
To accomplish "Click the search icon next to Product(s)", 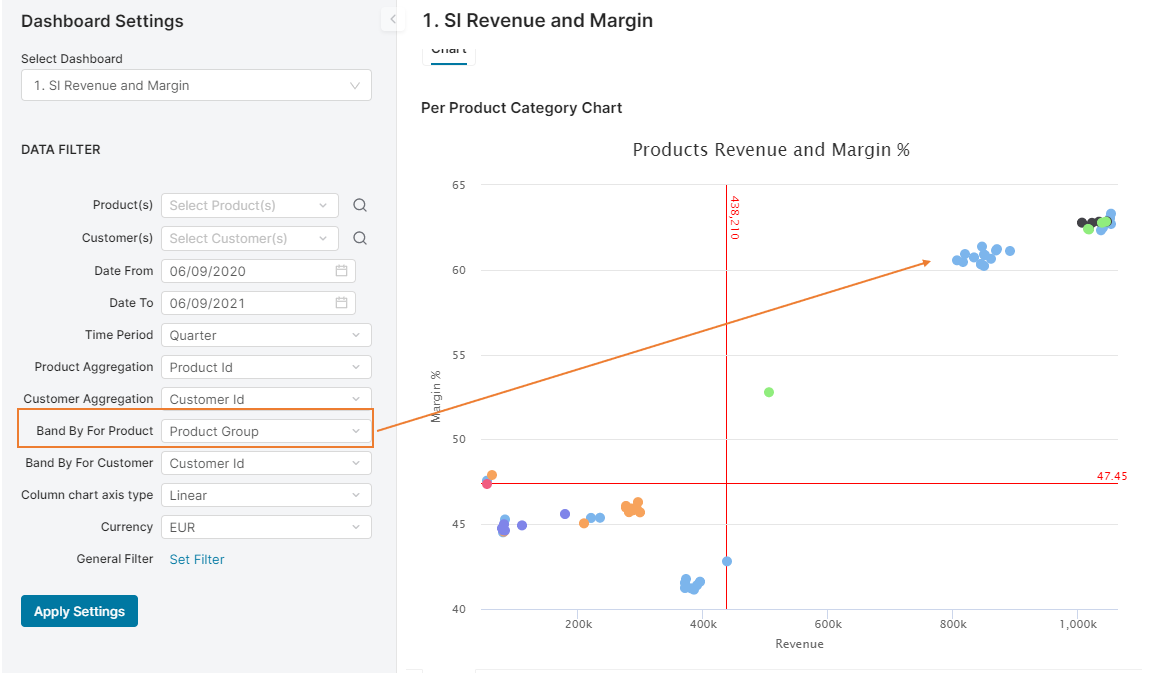I will [360, 206].
